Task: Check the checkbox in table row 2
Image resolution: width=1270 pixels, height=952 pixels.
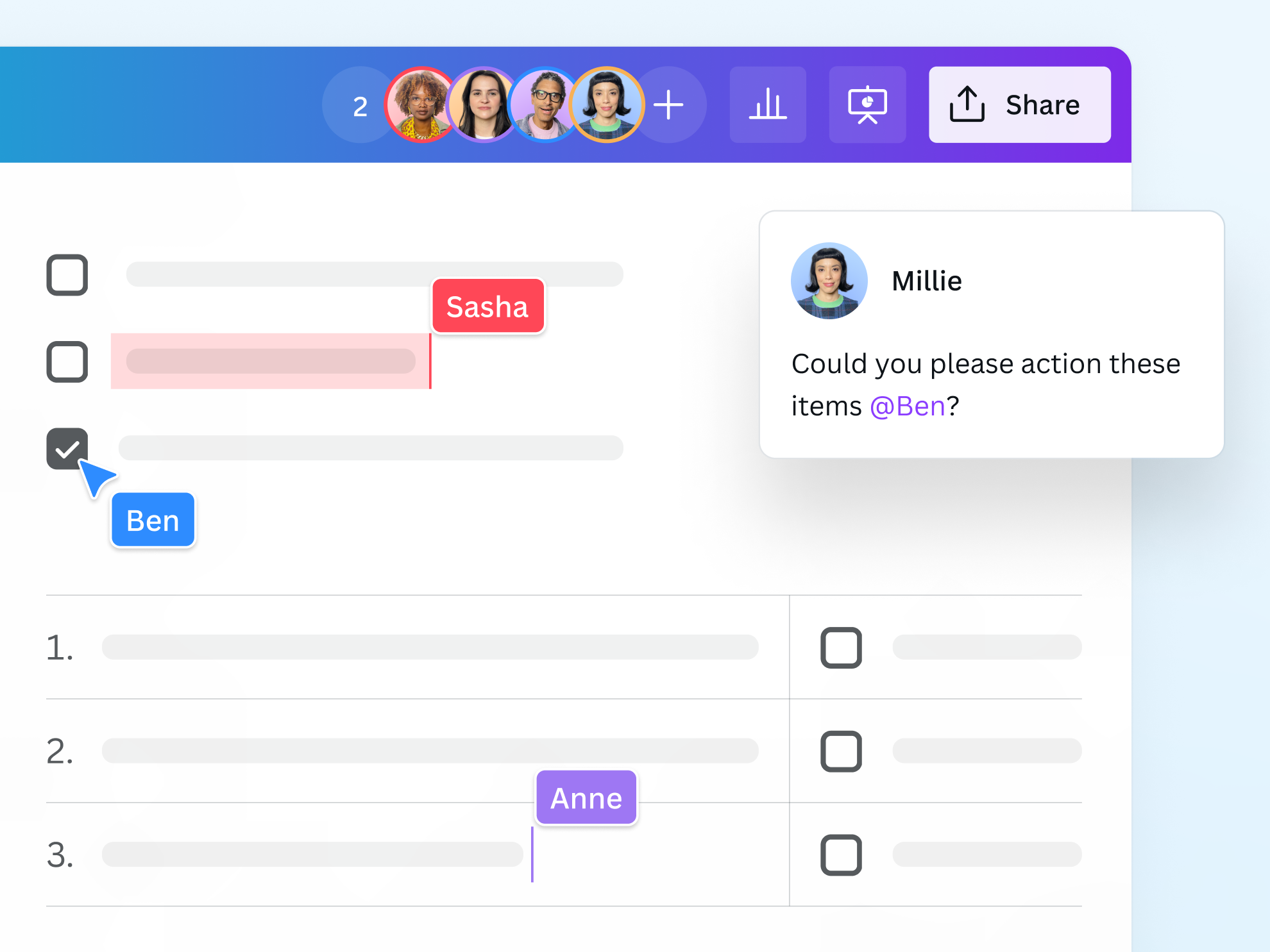Action: [x=842, y=751]
